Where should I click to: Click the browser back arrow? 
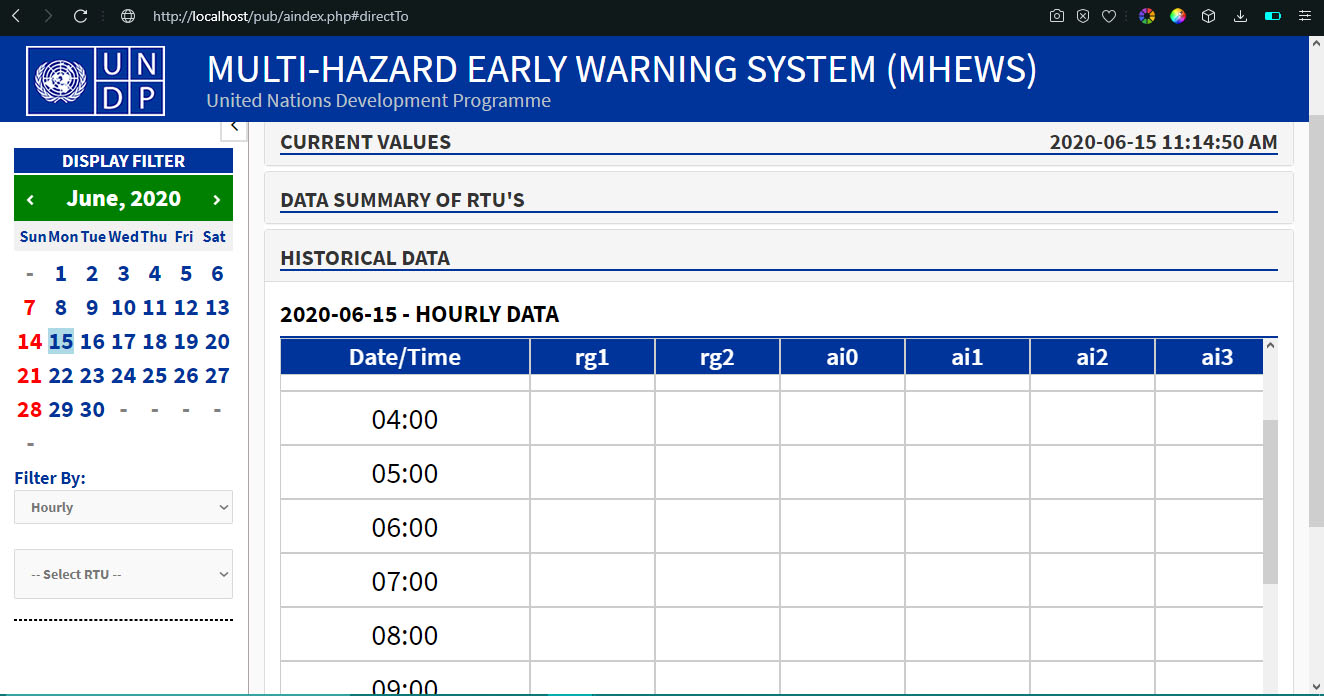click(15, 16)
